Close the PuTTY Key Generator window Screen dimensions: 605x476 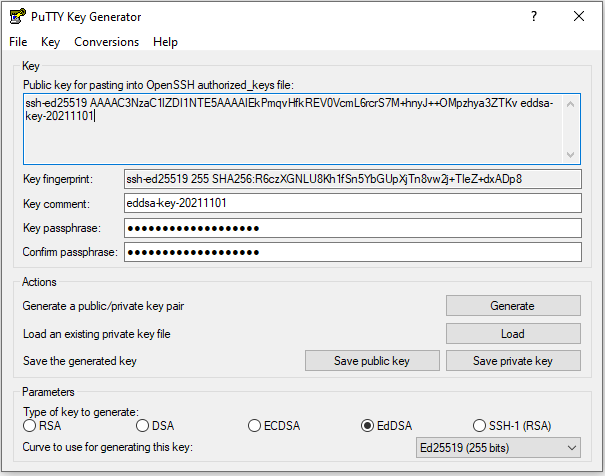point(579,16)
